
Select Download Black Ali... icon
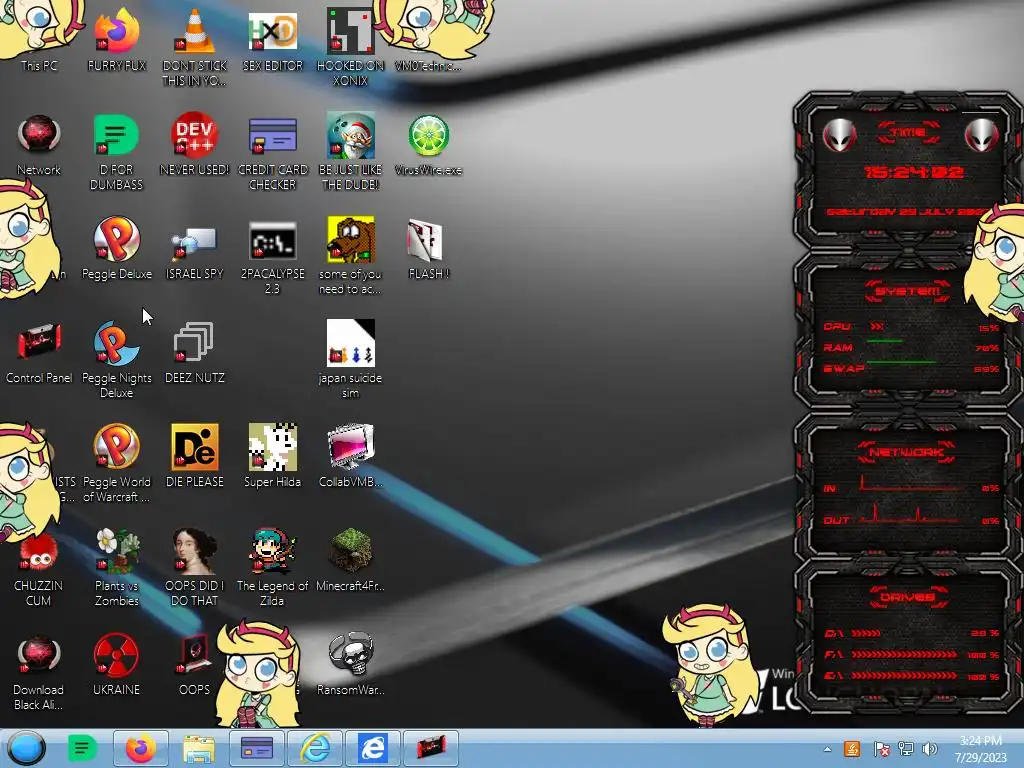[39, 671]
